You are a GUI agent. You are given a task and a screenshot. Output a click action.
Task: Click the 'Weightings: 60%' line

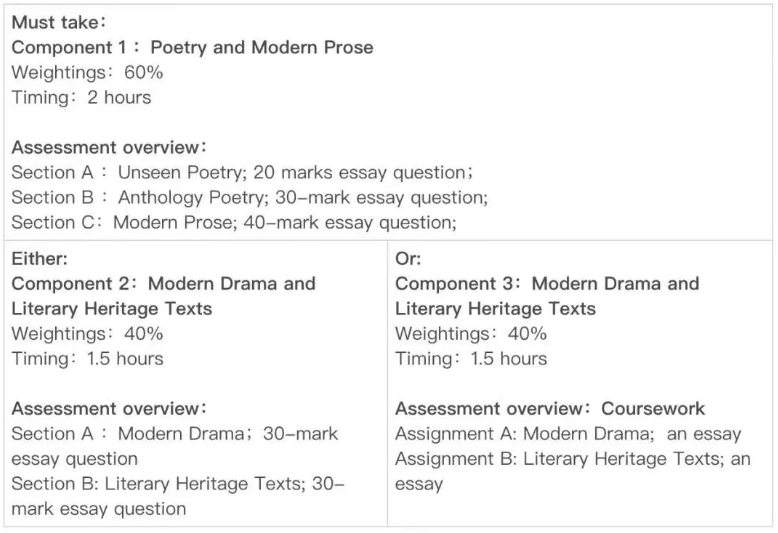click(87, 72)
